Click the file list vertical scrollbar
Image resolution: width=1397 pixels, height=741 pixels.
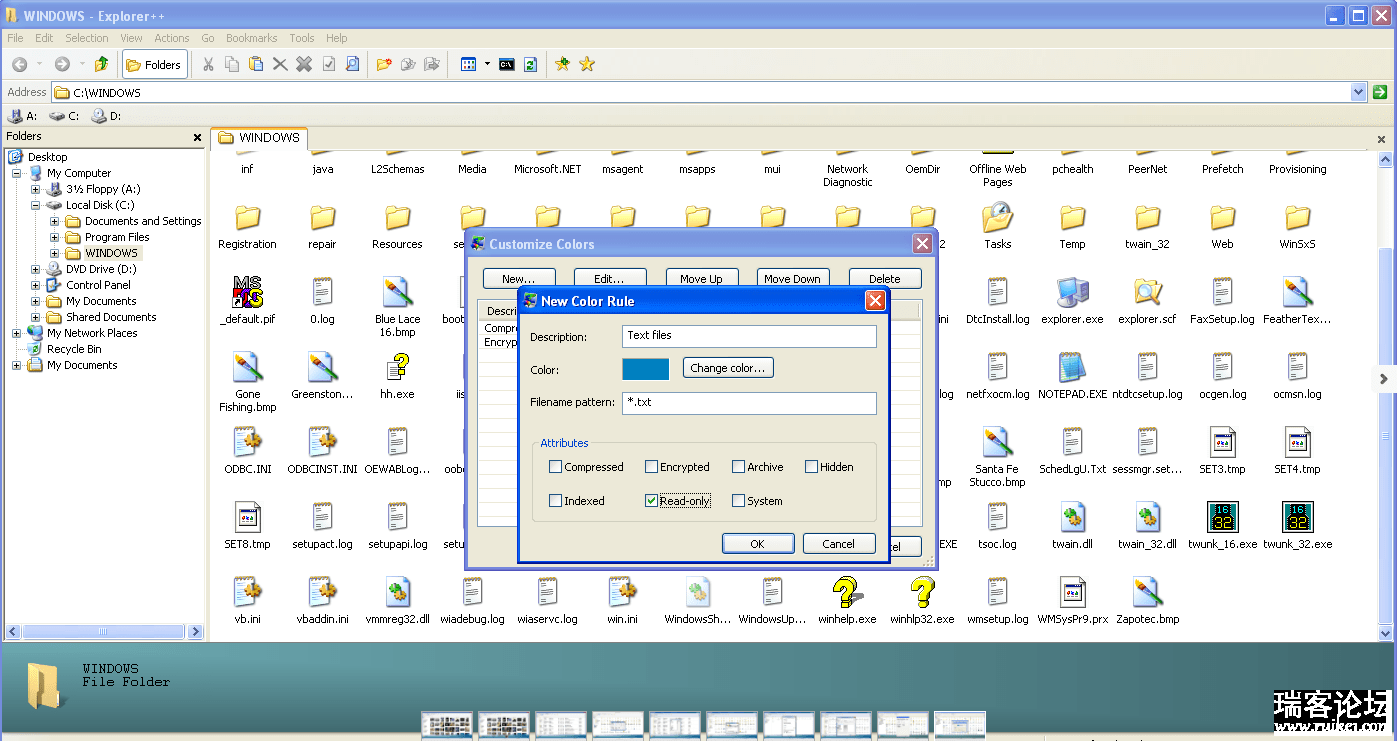[1385, 396]
